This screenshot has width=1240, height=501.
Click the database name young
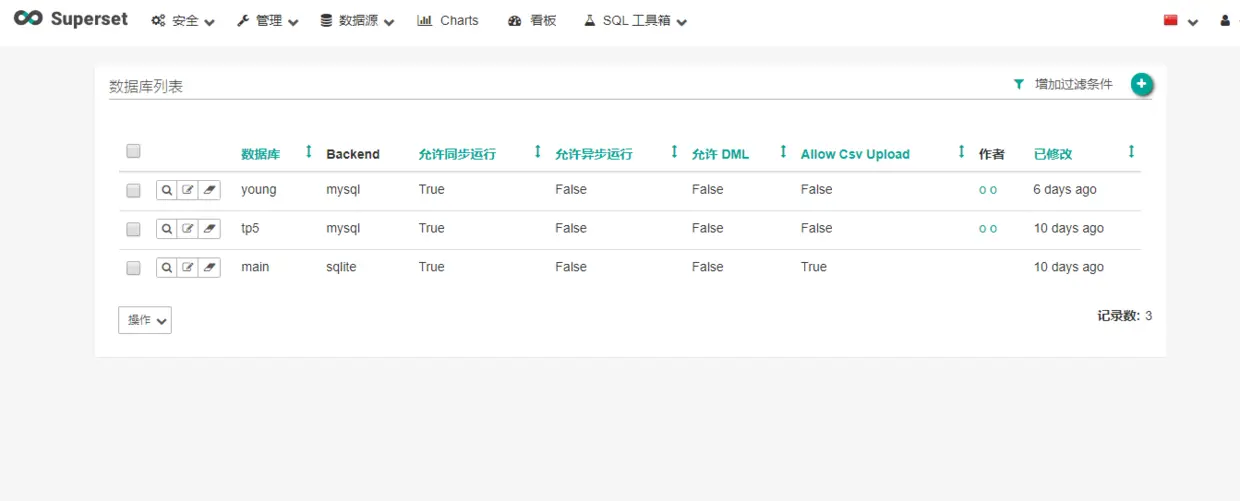point(259,189)
